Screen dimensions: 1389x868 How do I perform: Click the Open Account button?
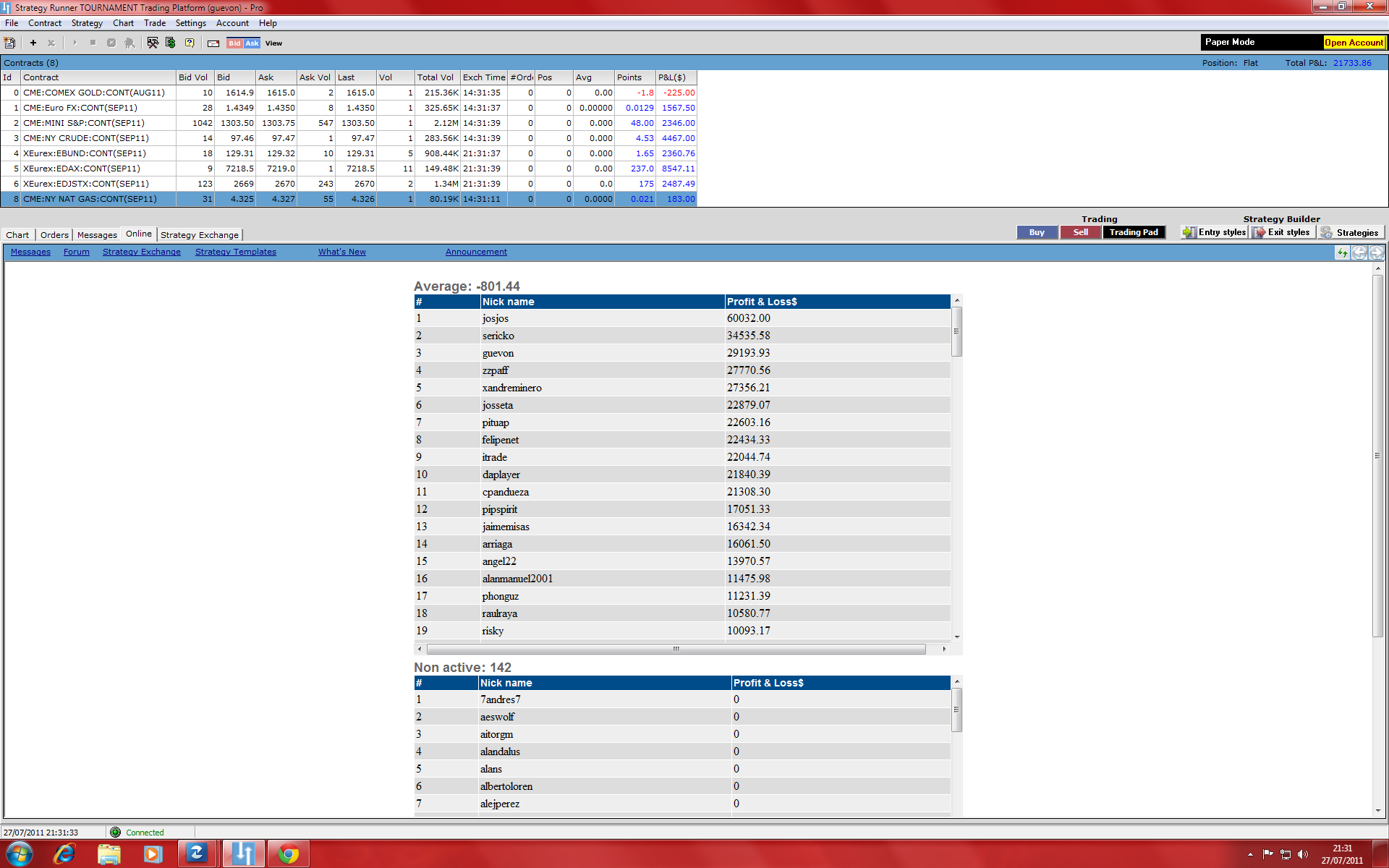(1354, 43)
